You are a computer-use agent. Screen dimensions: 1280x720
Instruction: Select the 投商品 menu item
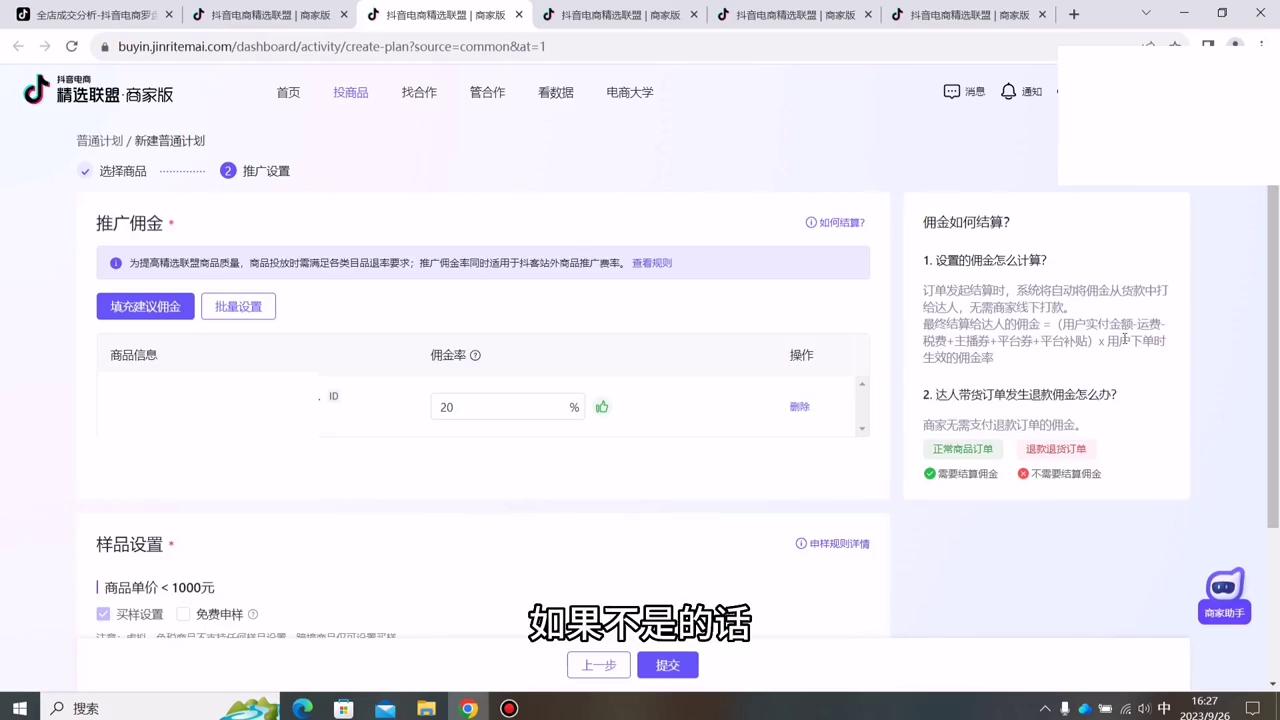pos(350,91)
